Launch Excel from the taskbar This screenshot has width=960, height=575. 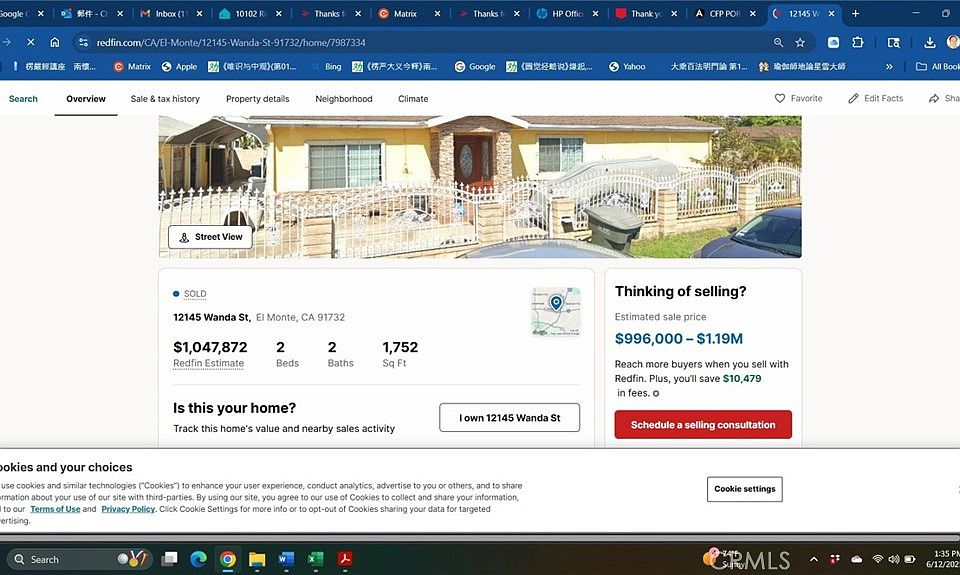pyautogui.click(x=315, y=558)
